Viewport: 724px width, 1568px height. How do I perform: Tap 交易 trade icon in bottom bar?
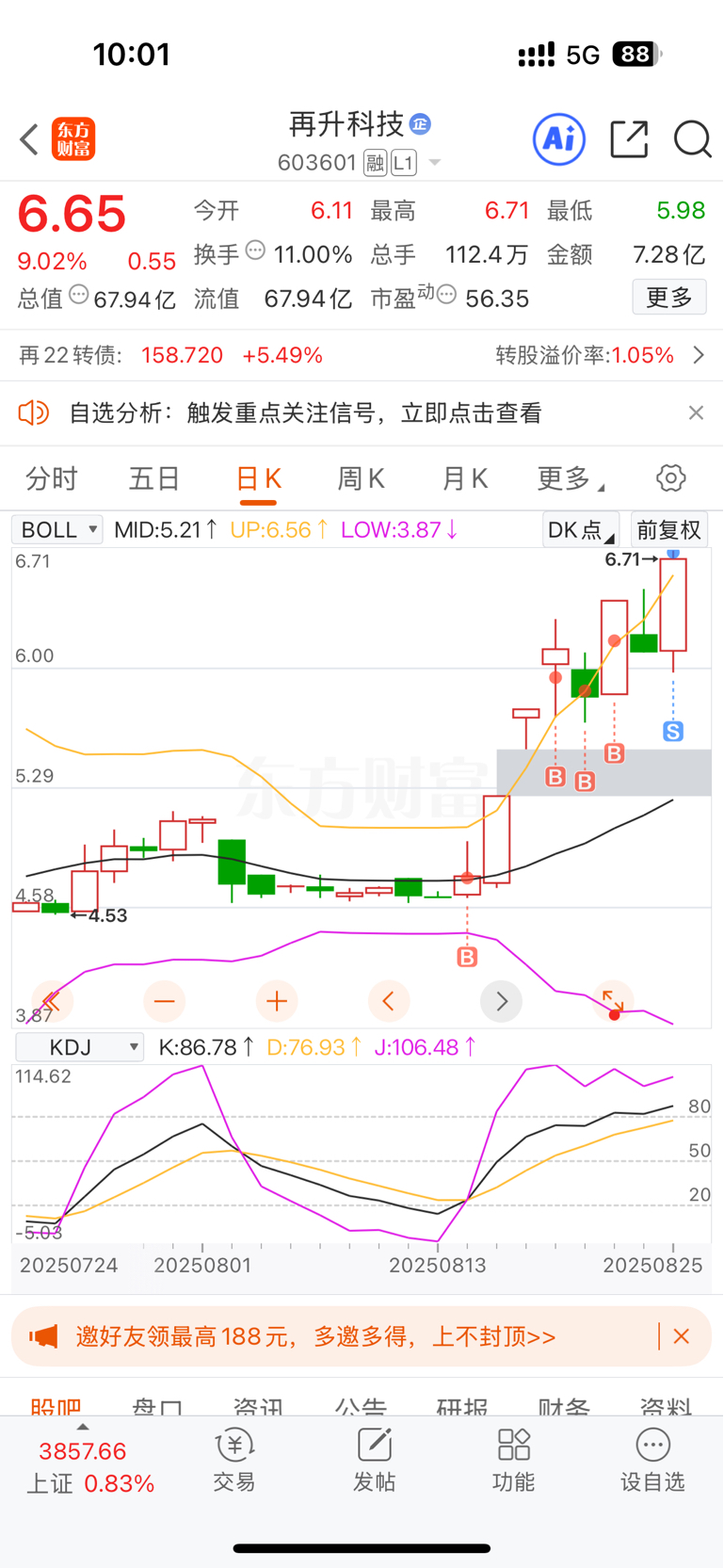pyautogui.click(x=234, y=1460)
